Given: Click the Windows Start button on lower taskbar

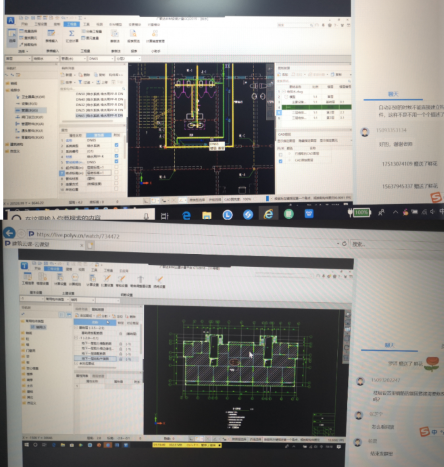Looking at the screenshot, I should (27, 445).
